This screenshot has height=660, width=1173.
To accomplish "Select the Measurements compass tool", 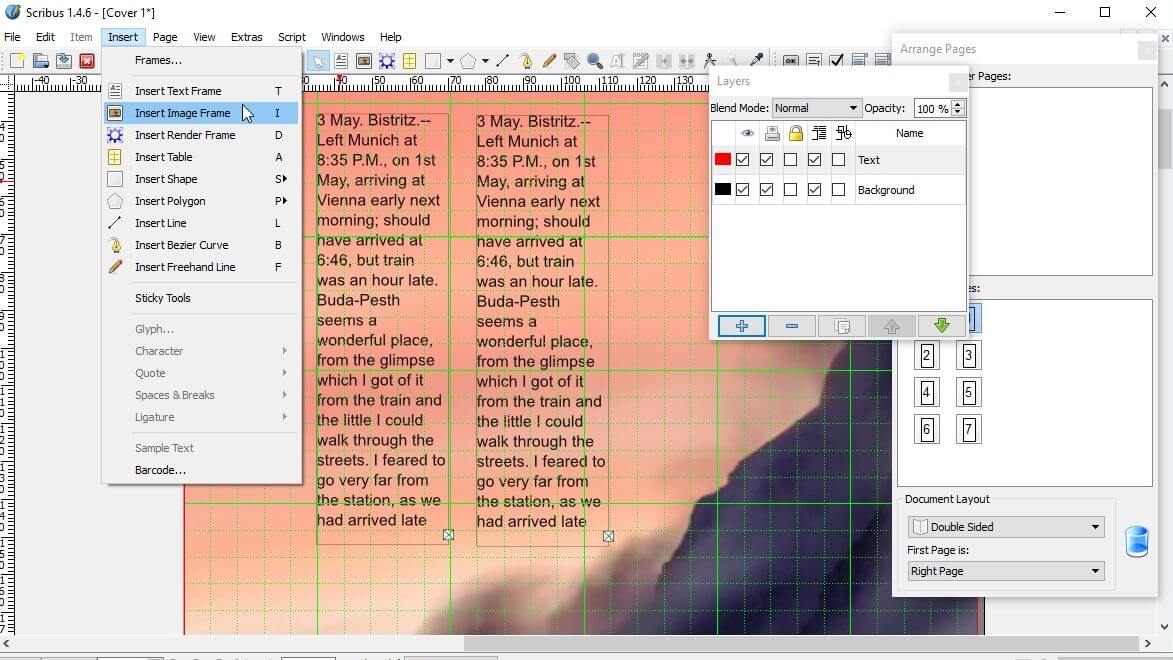I will 710,61.
